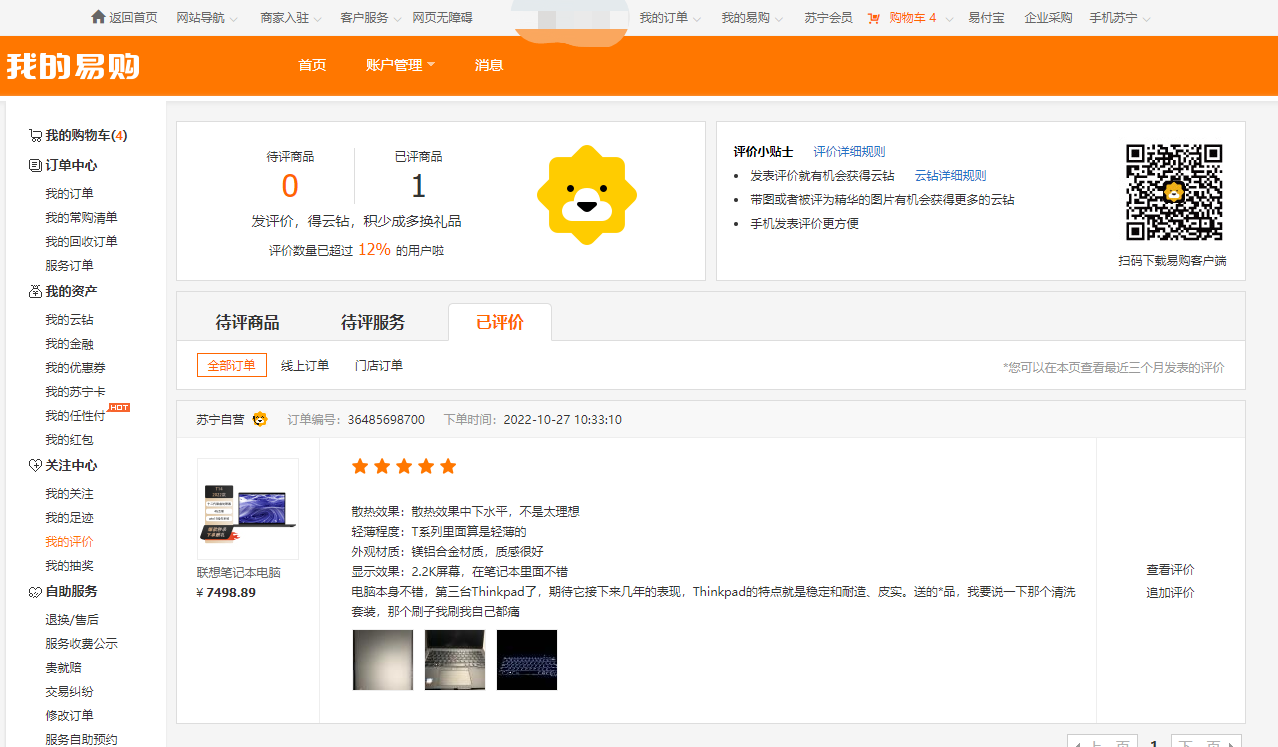
Task: Click the small lion badge next to 苏宁自营
Action: tap(260, 419)
